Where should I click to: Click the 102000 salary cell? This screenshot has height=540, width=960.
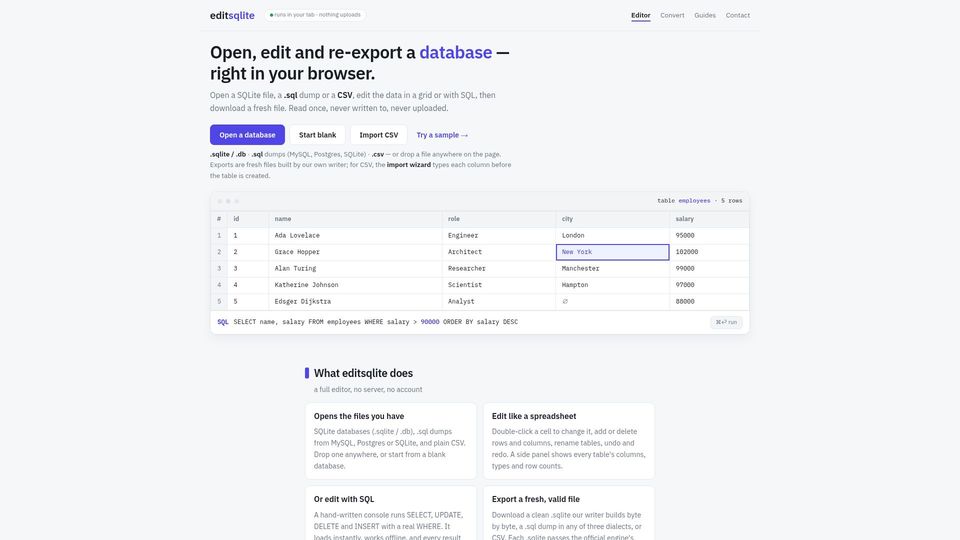tap(709, 252)
